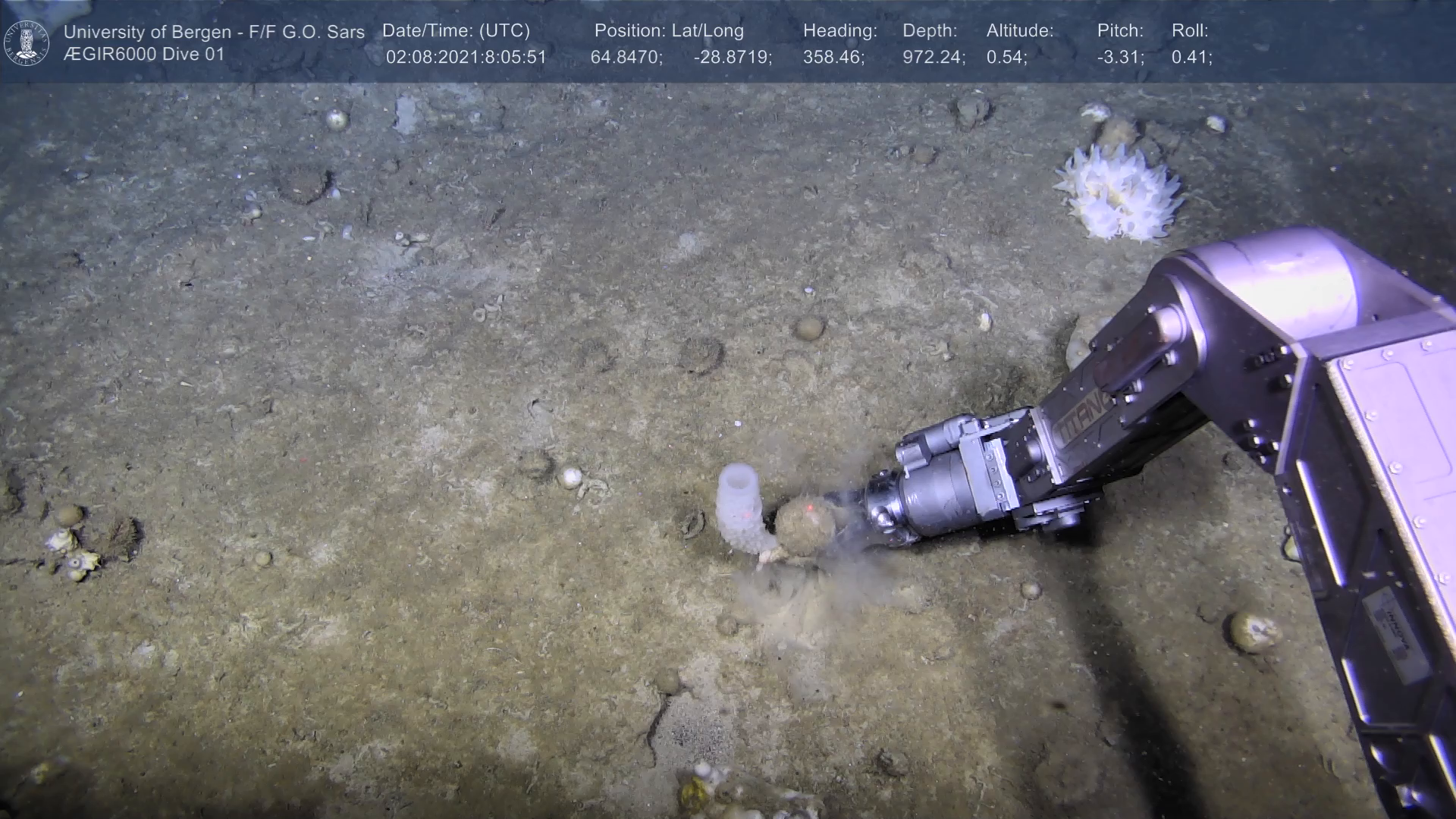Click the altitude value 0.54
1456x819 pixels.
[x=1006, y=58]
